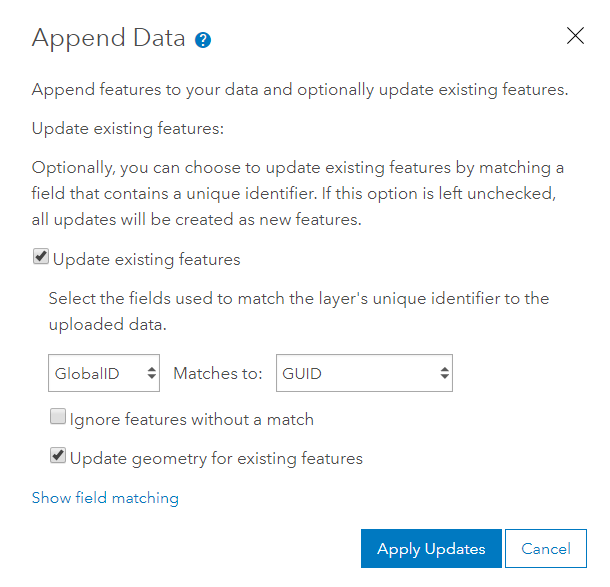Disable Update geometry for existing features checkbox
This screenshot has width=610, height=587.
59,457
